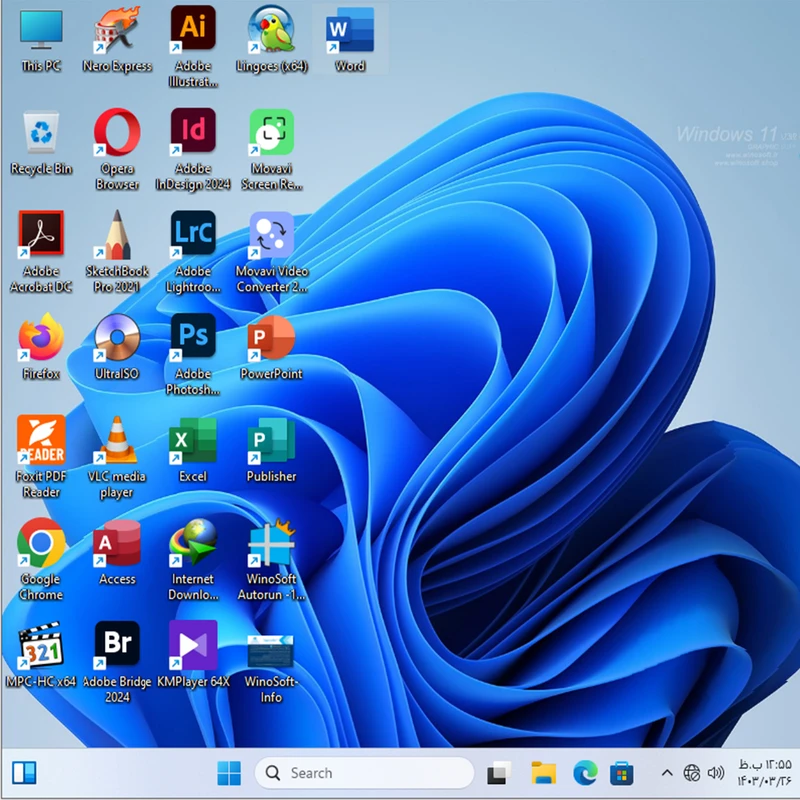The width and height of the screenshot is (800, 800).
Task: Expand the hidden system tray icons
Action: [667, 773]
